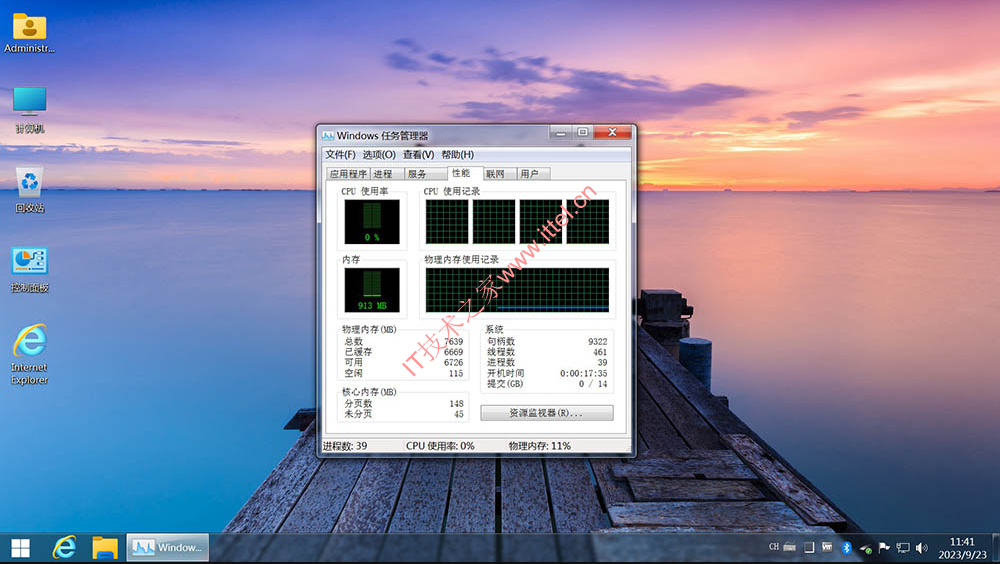Open the 帮助(H) menu
1000x564 pixels.
pos(457,154)
